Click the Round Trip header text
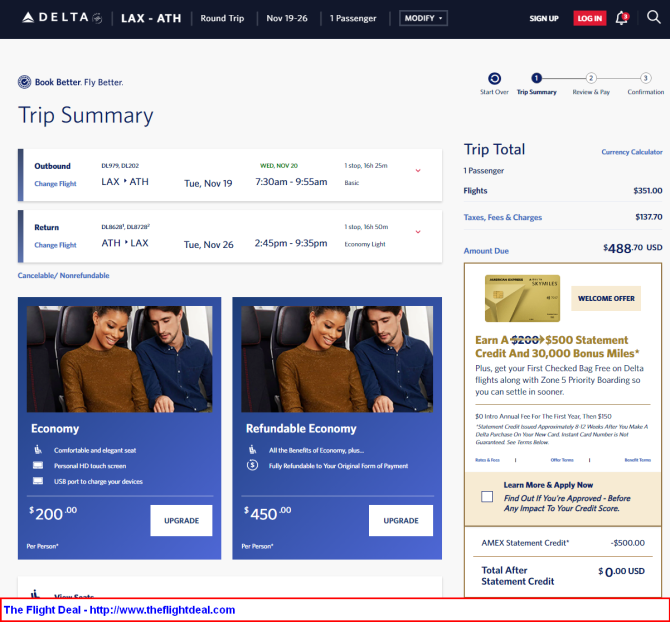670x622 pixels. pyautogui.click(x=222, y=18)
